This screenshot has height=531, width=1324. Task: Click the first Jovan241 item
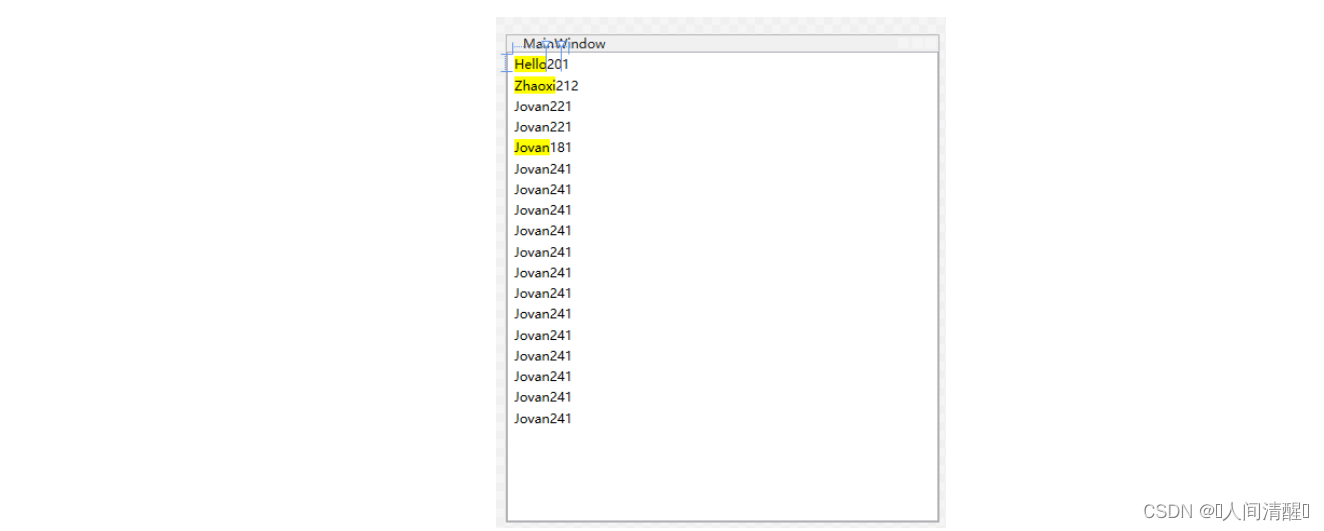(x=543, y=169)
